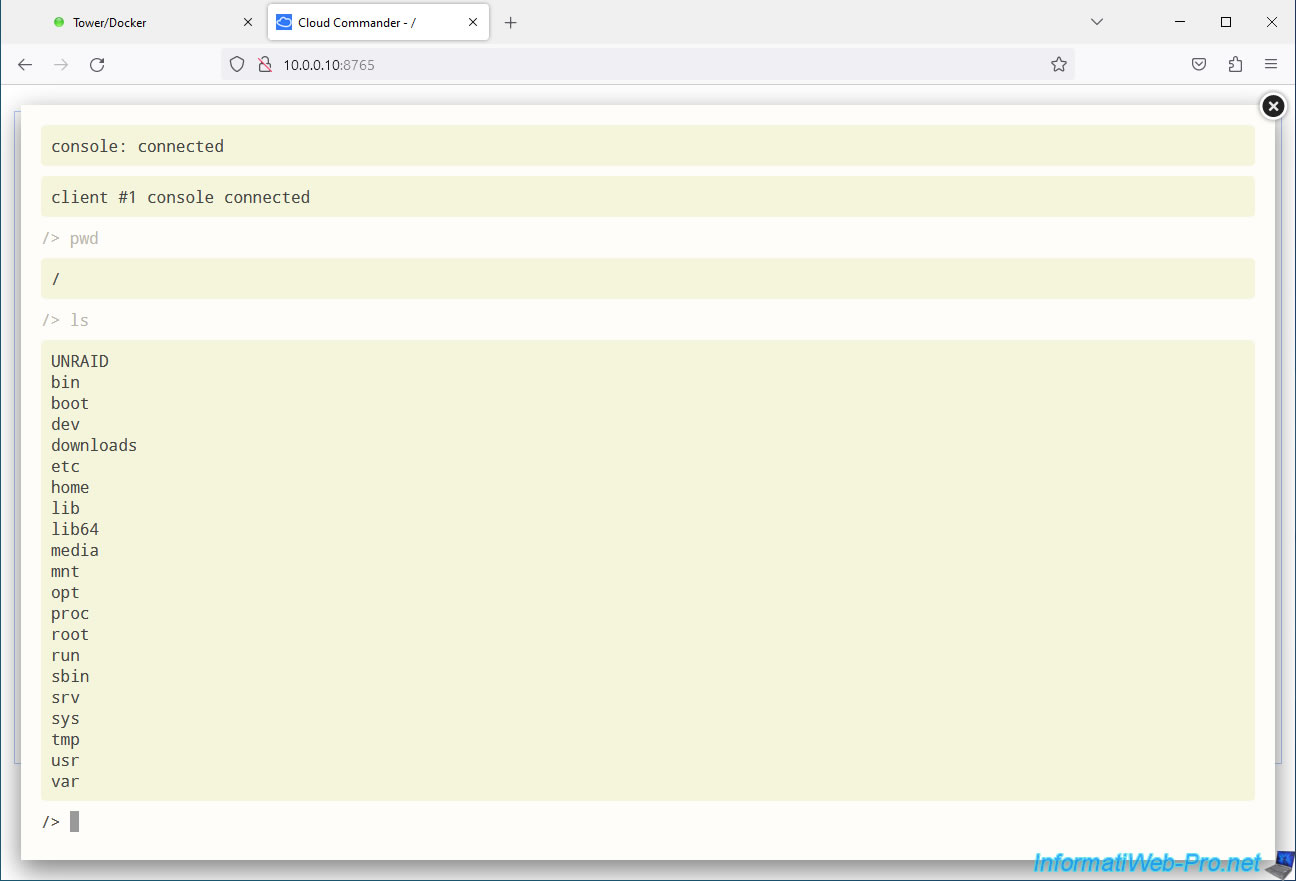Open a new tab with plus button
This screenshot has height=881, width=1296.
510,22
